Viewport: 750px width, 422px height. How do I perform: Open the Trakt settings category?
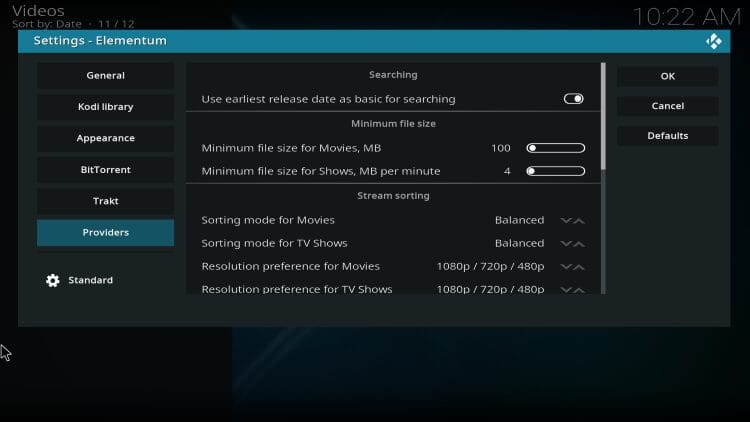point(105,201)
